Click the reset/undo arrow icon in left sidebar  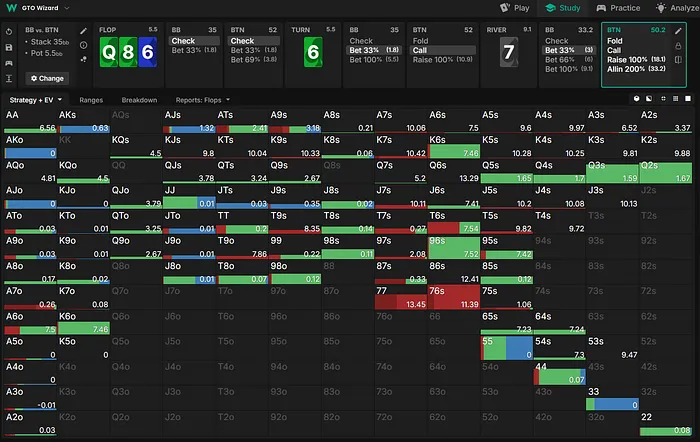[9, 32]
